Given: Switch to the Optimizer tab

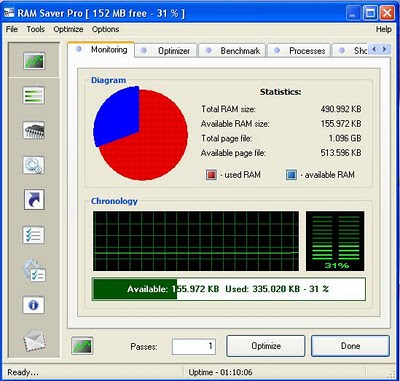Looking at the screenshot, I should 166,51.
